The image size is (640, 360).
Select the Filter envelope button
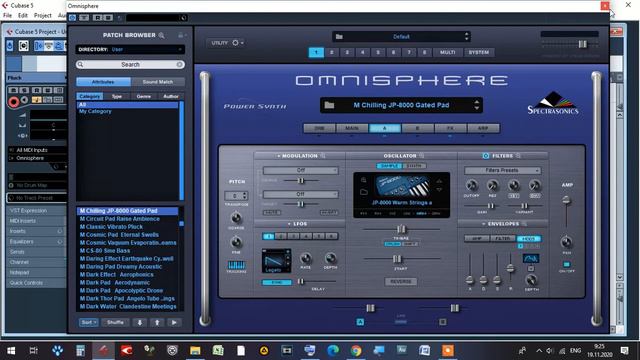click(x=503, y=238)
